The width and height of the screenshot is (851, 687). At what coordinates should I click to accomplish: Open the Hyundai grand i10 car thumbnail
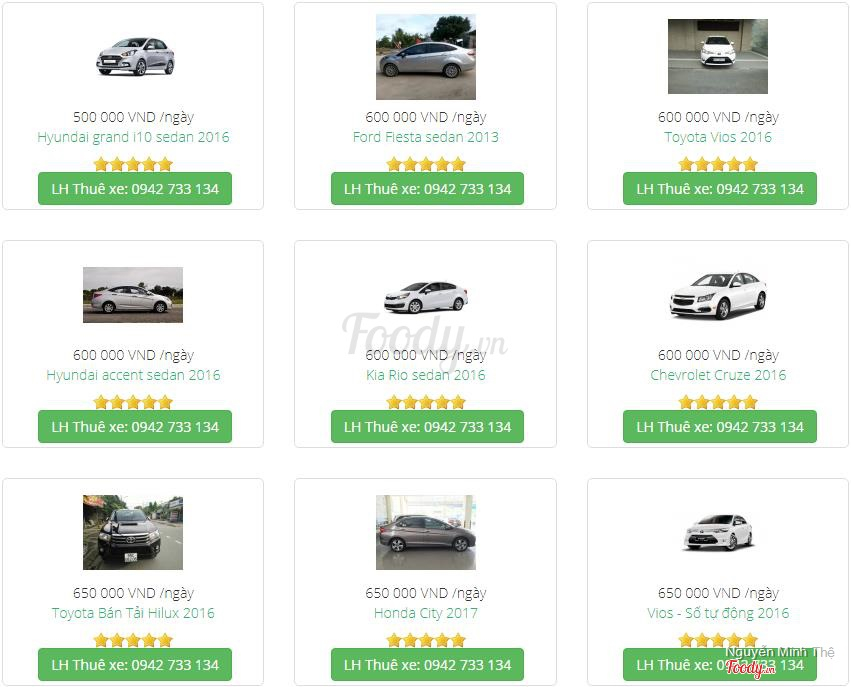[x=136, y=56]
